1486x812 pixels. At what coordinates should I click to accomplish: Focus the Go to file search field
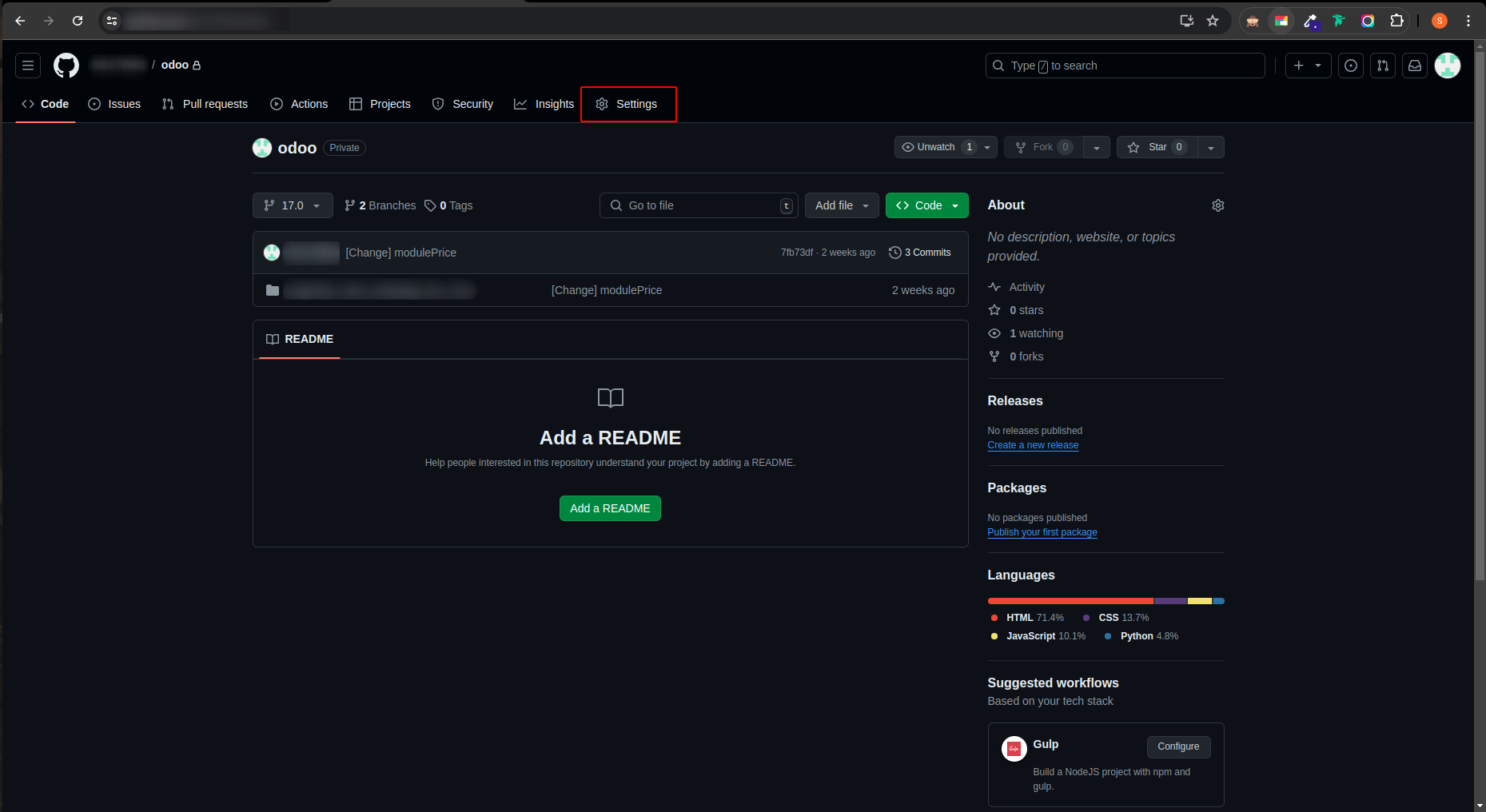pyautogui.click(x=699, y=205)
